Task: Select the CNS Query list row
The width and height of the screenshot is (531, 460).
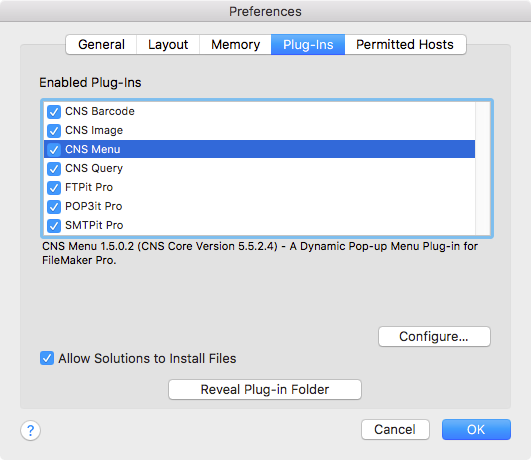Action: 259,168
